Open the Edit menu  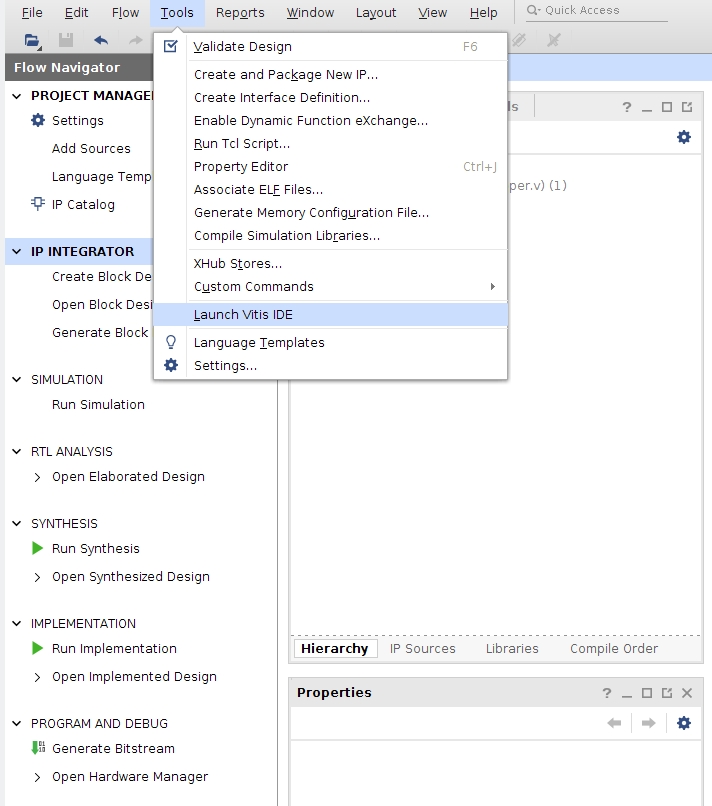pos(76,13)
